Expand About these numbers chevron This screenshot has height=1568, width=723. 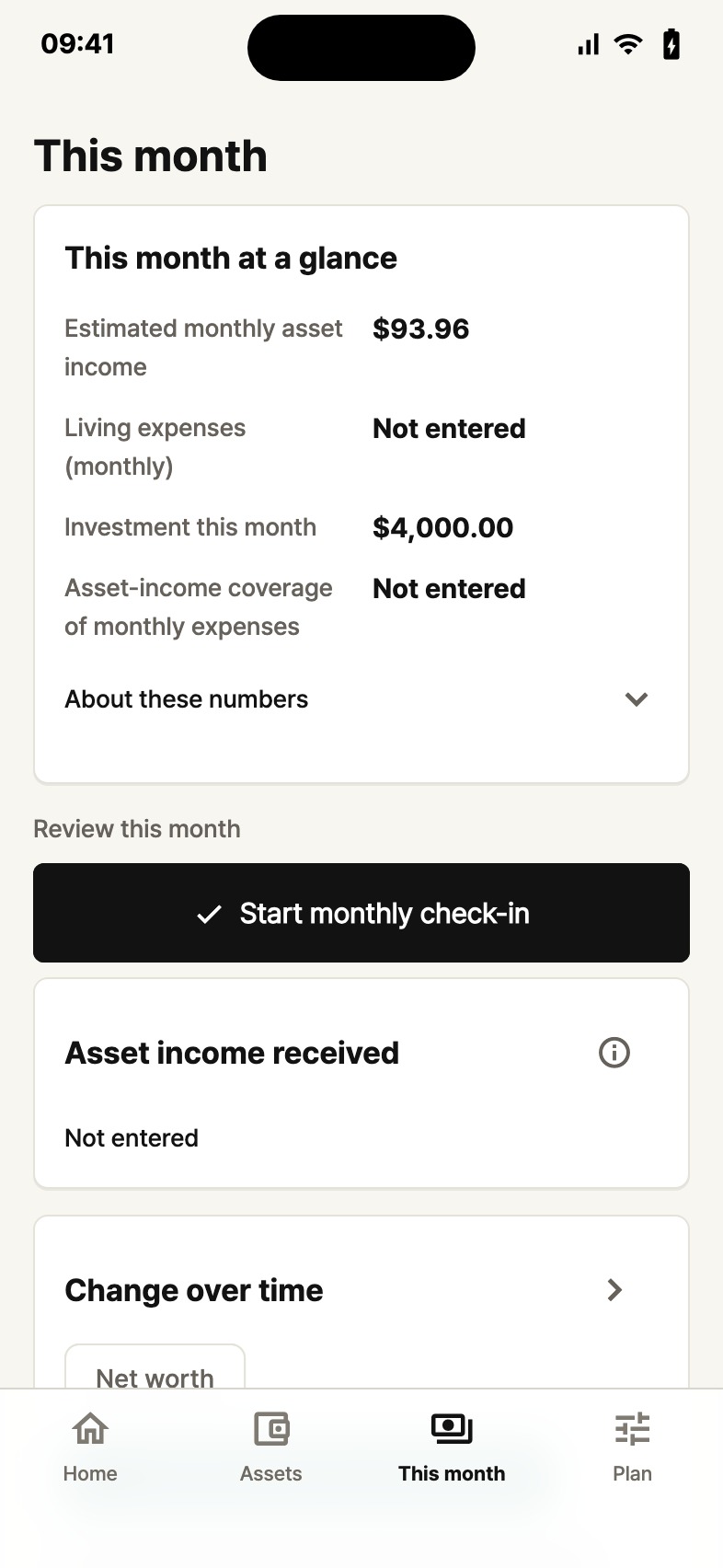click(637, 699)
